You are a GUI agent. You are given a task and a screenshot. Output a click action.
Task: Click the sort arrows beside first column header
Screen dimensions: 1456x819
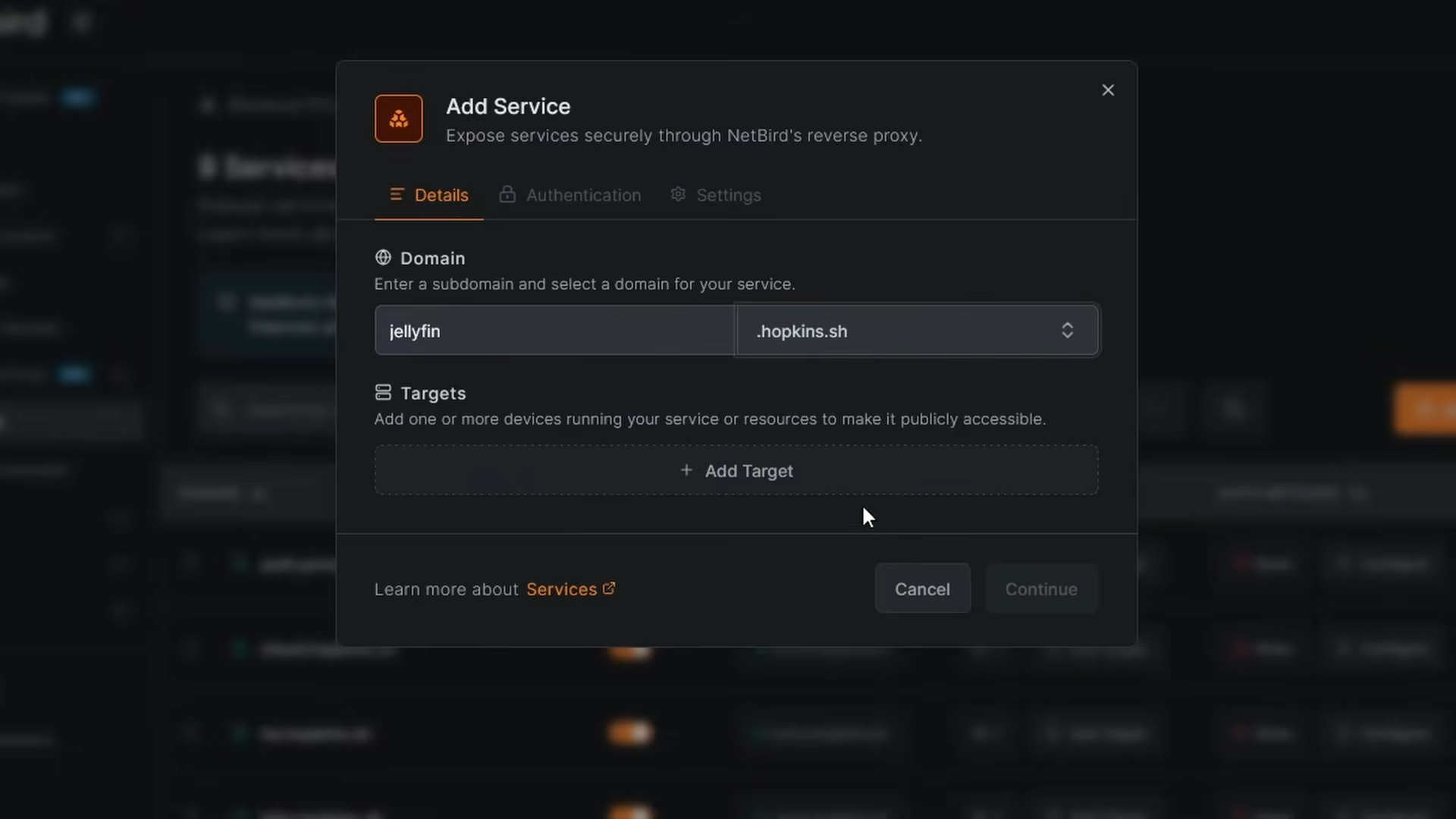click(259, 493)
